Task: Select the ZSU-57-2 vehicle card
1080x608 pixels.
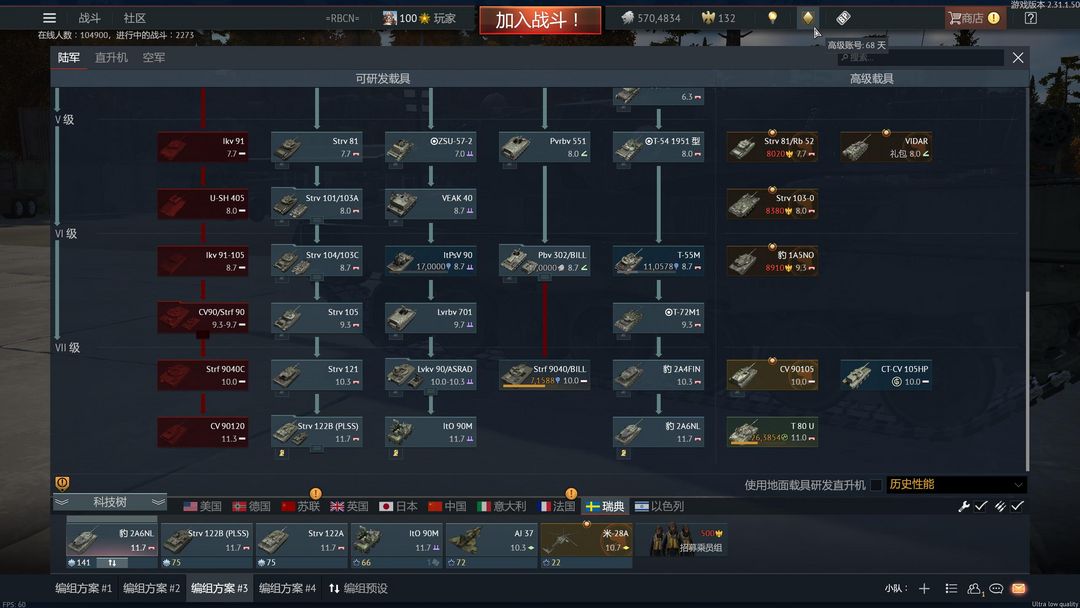Action: point(430,147)
